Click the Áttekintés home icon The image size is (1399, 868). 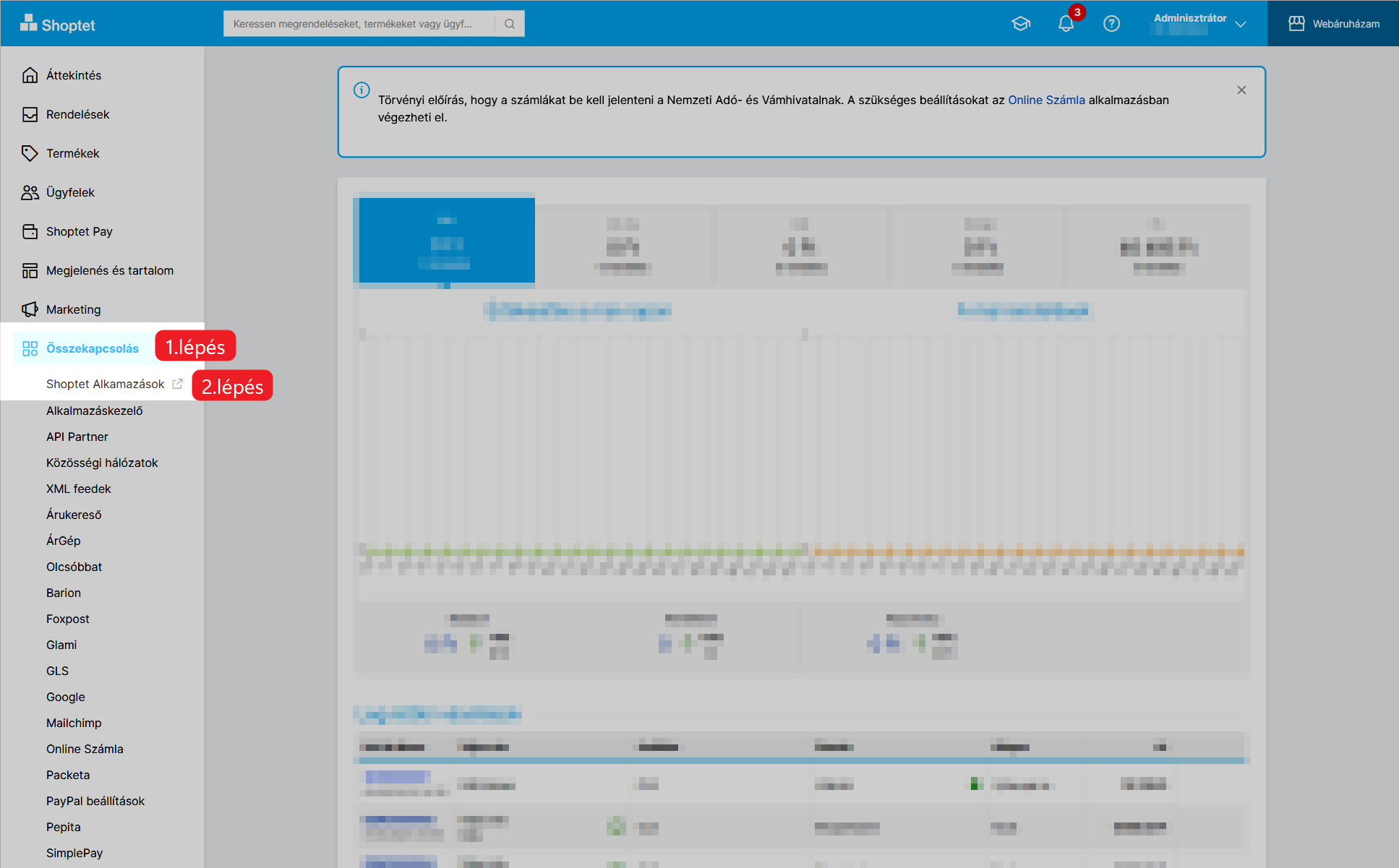(x=30, y=75)
